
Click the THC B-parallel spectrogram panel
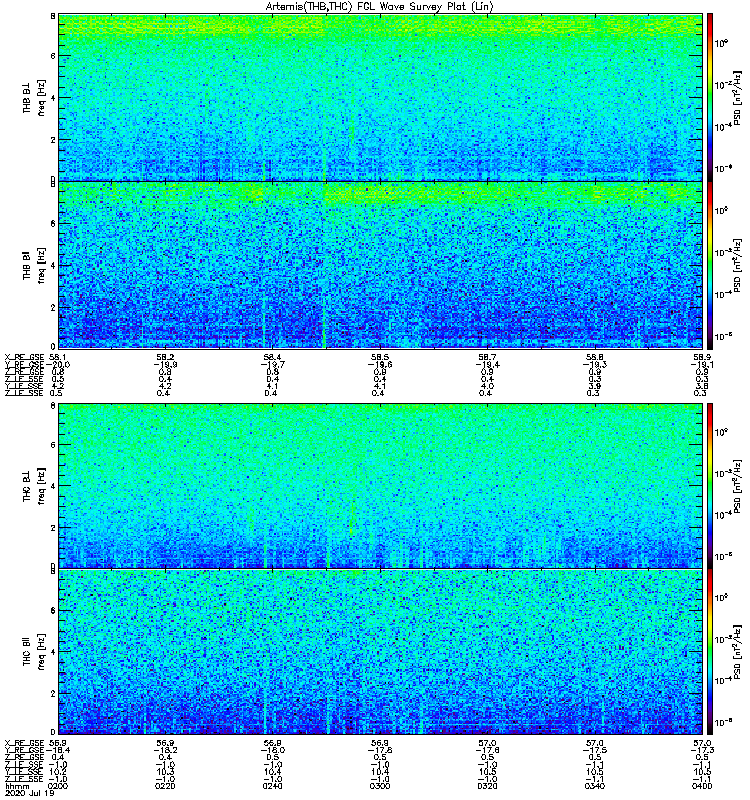[380, 652]
